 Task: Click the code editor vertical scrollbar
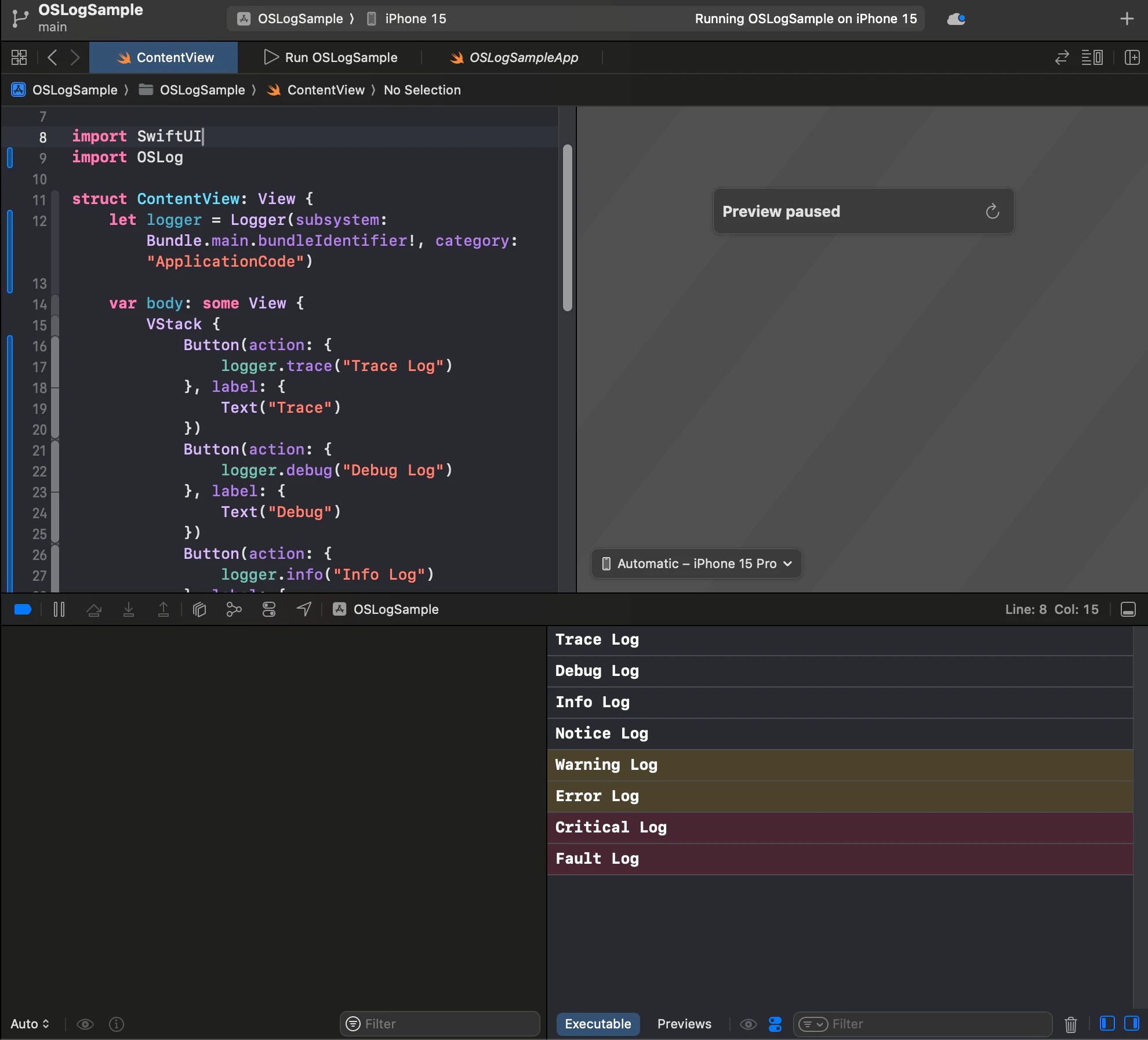tap(568, 228)
